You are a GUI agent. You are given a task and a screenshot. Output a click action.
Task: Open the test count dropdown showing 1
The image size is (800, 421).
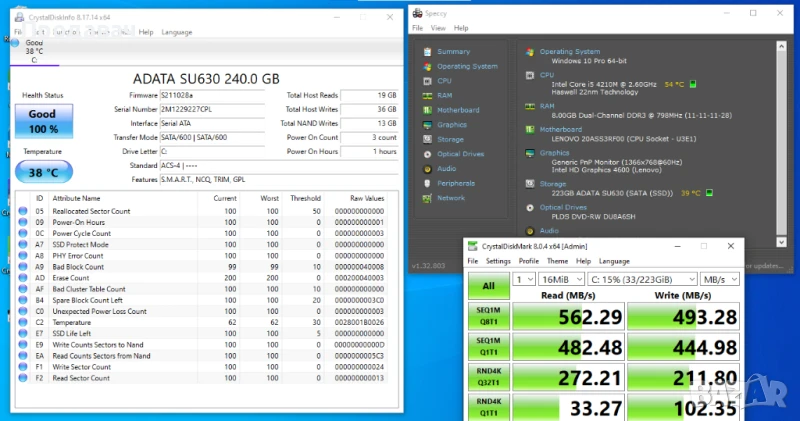click(523, 279)
